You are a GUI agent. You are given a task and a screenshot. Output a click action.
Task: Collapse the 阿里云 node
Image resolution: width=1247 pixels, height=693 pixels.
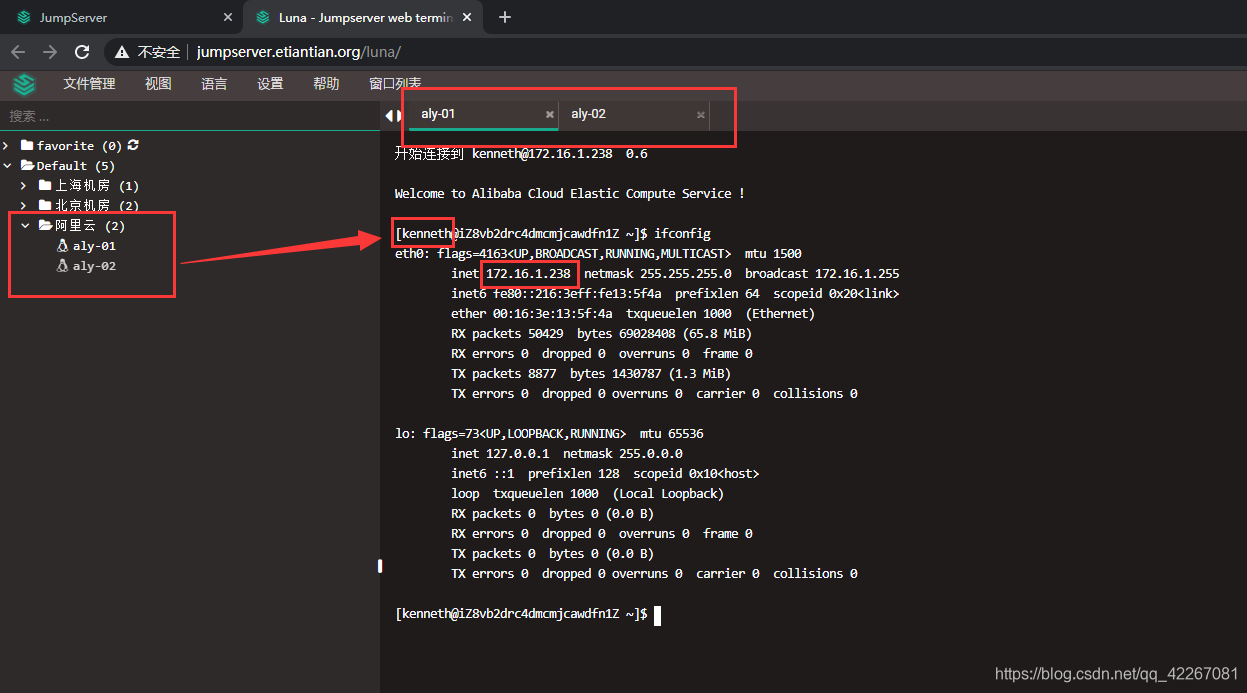(25, 225)
